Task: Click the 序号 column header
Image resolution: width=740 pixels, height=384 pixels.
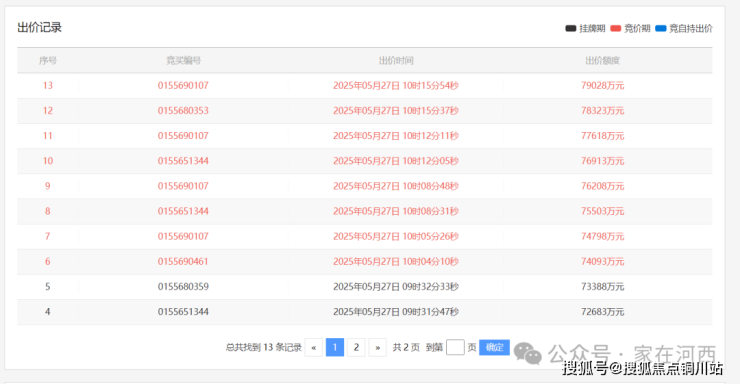Action: coord(48,60)
